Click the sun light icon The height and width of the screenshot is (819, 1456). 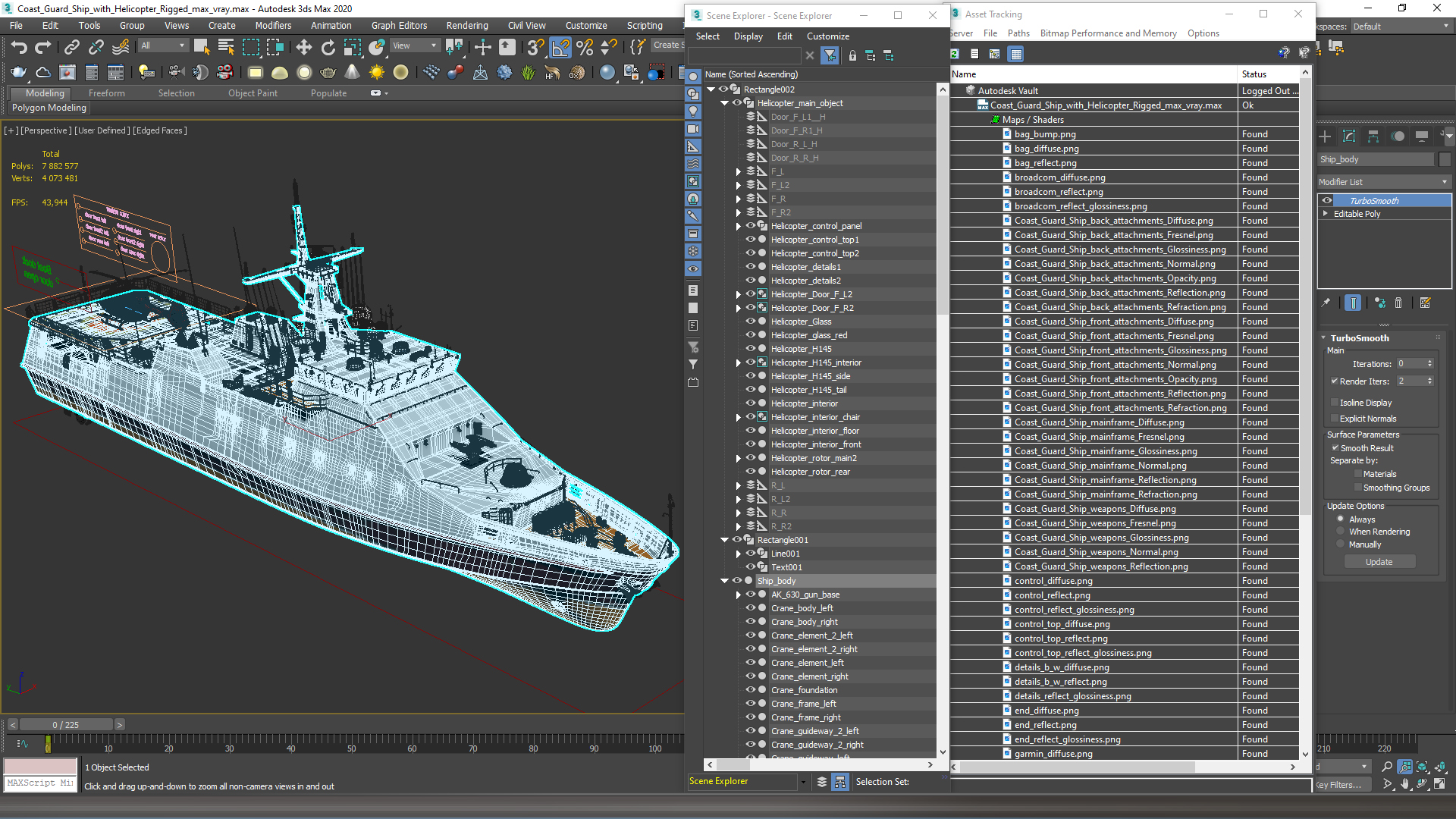click(x=377, y=72)
